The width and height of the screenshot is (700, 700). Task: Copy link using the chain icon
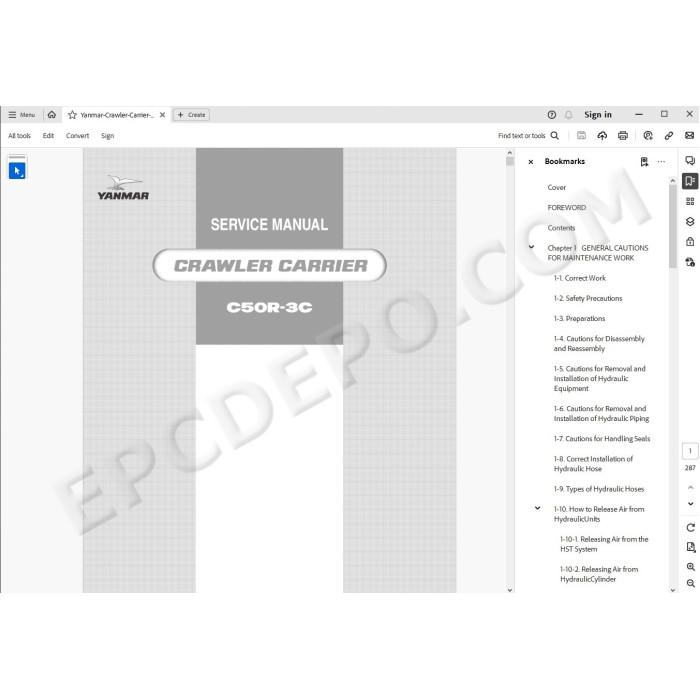669,135
